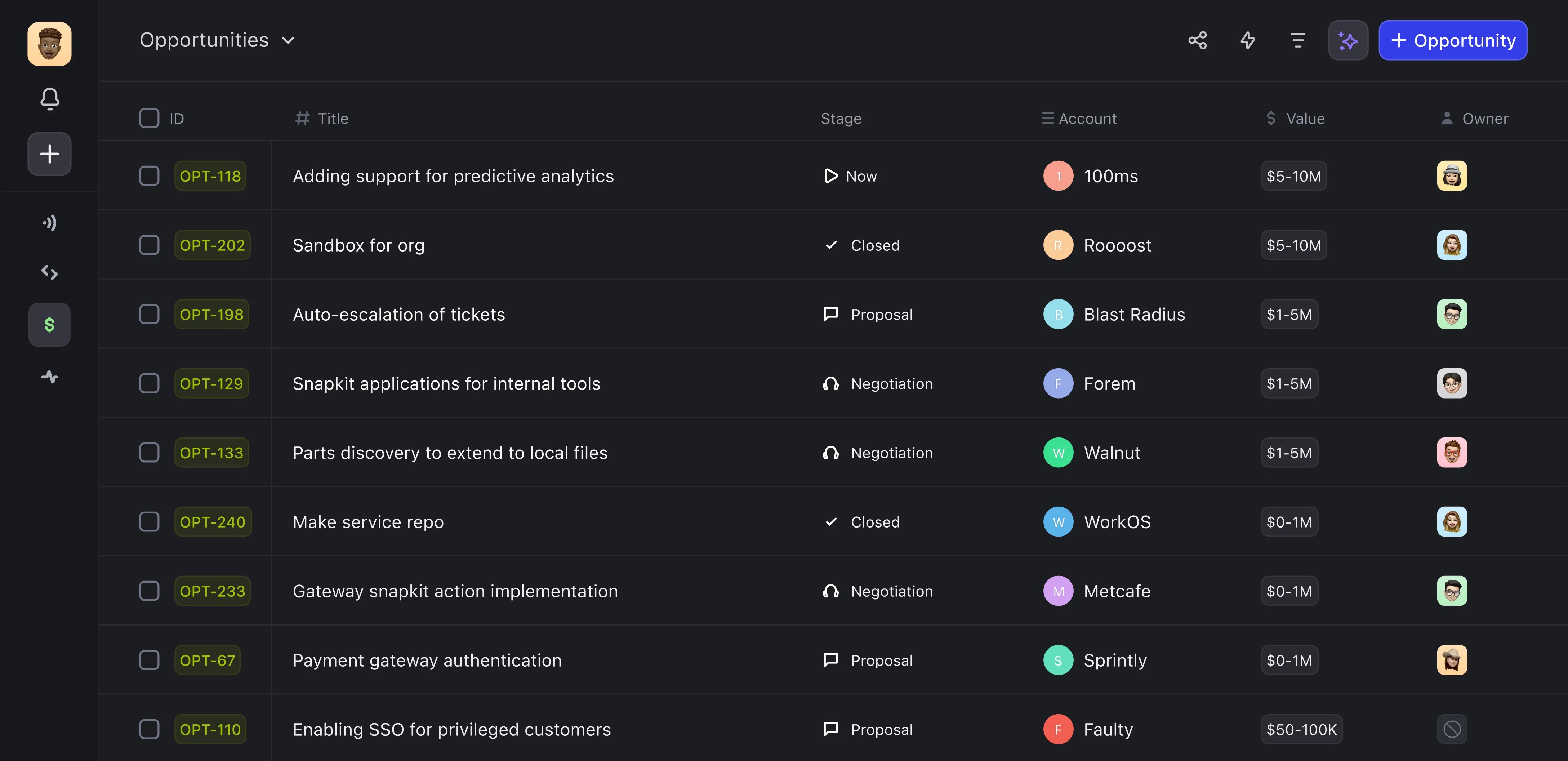The width and height of the screenshot is (1568, 761).
Task: Open the filter lines icon
Action: tap(1298, 40)
